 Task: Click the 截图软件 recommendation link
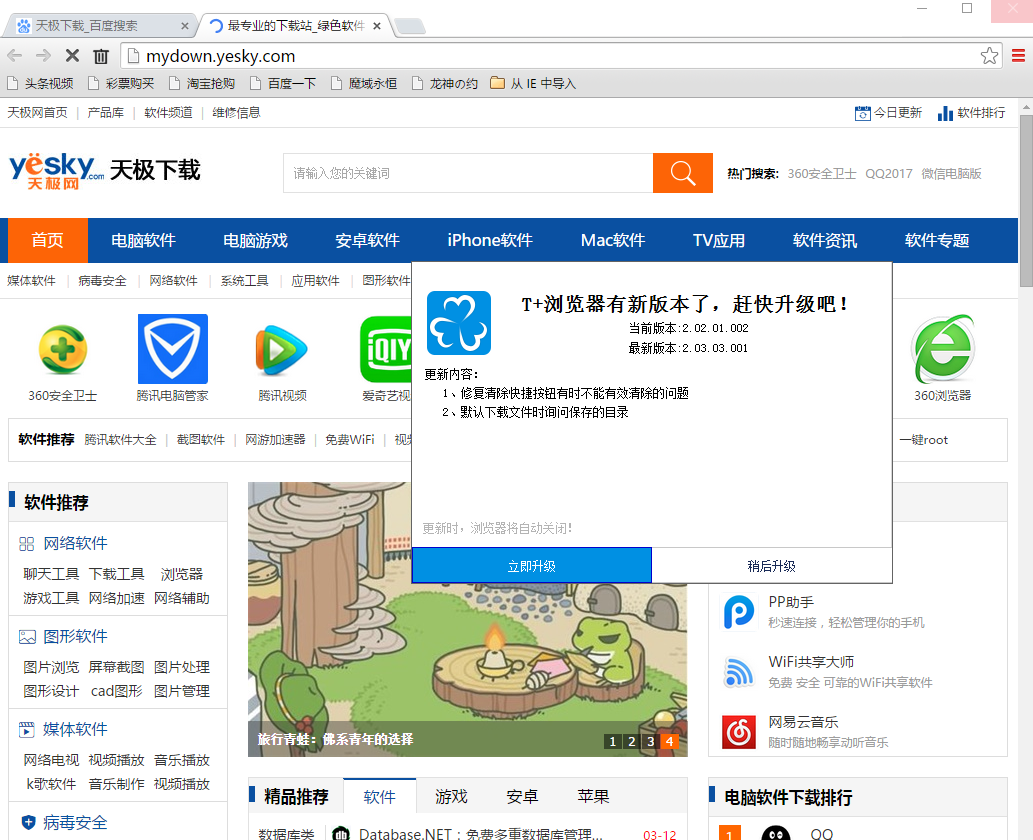coord(200,439)
